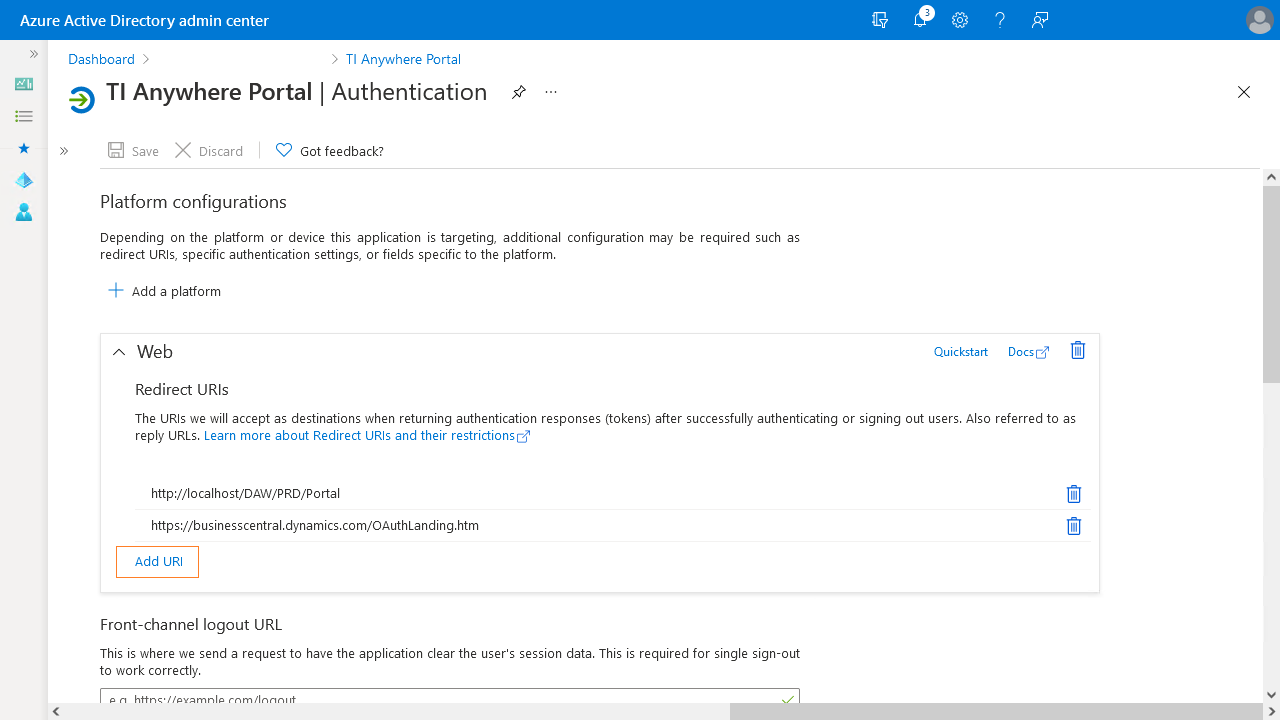
Task: Click Add a platform
Action: [x=164, y=291]
